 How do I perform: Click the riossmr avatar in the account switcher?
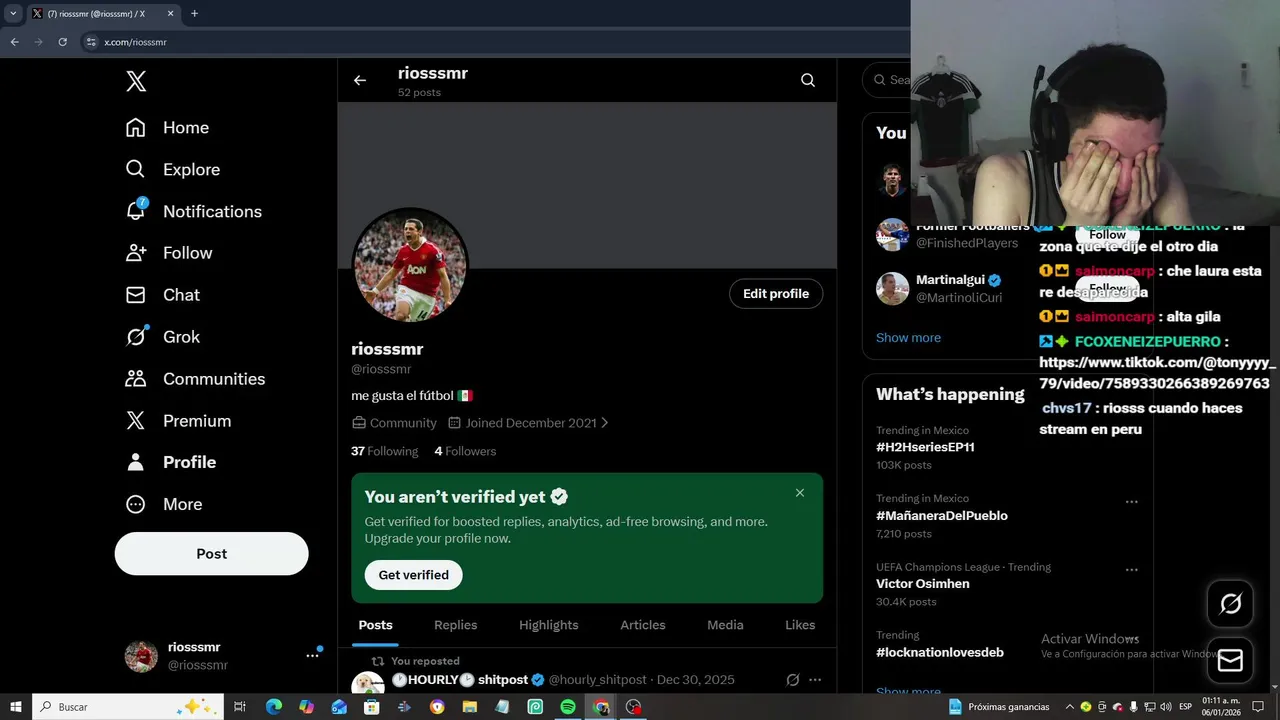[141, 656]
